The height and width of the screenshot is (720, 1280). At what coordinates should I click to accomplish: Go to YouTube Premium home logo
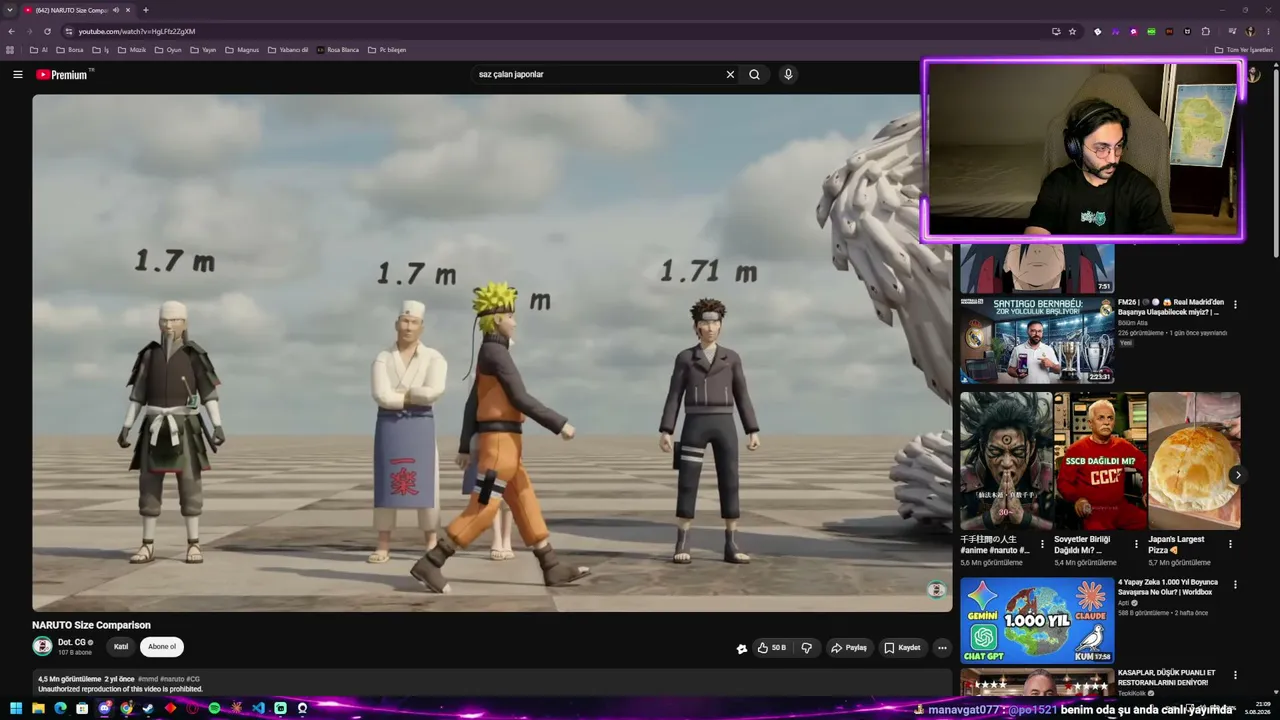(62, 74)
